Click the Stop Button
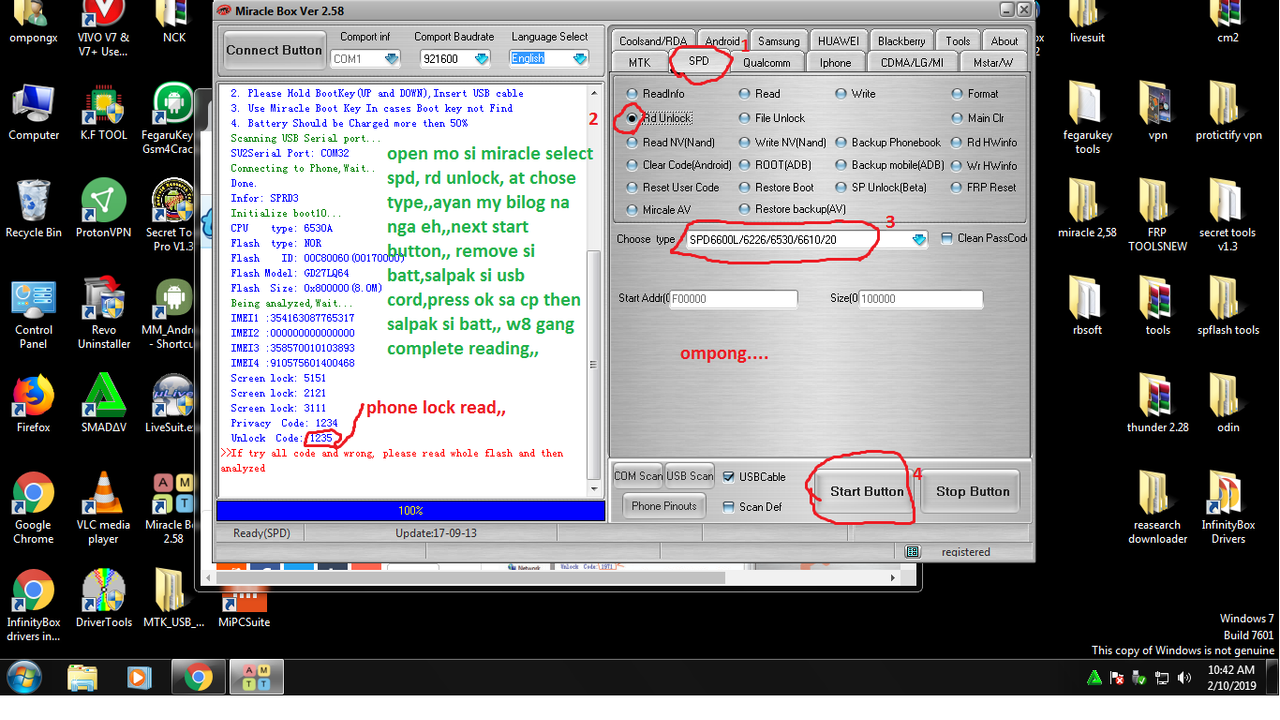1280x720 pixels. pyautogui.click(x=972, y=491)
